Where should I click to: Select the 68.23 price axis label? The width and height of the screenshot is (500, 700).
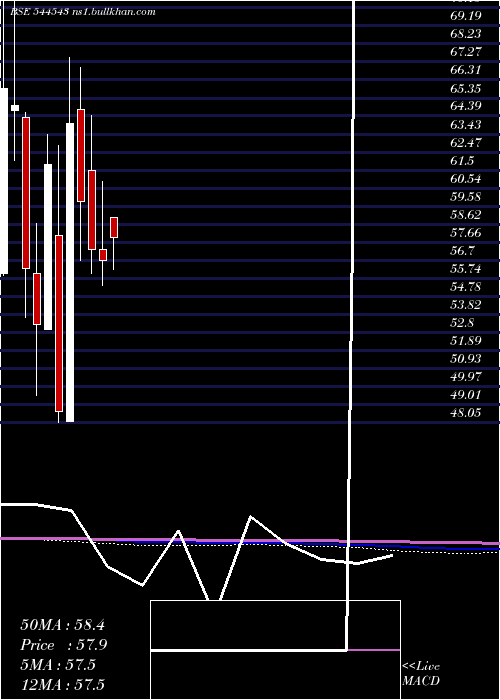[x=466, y=34]
